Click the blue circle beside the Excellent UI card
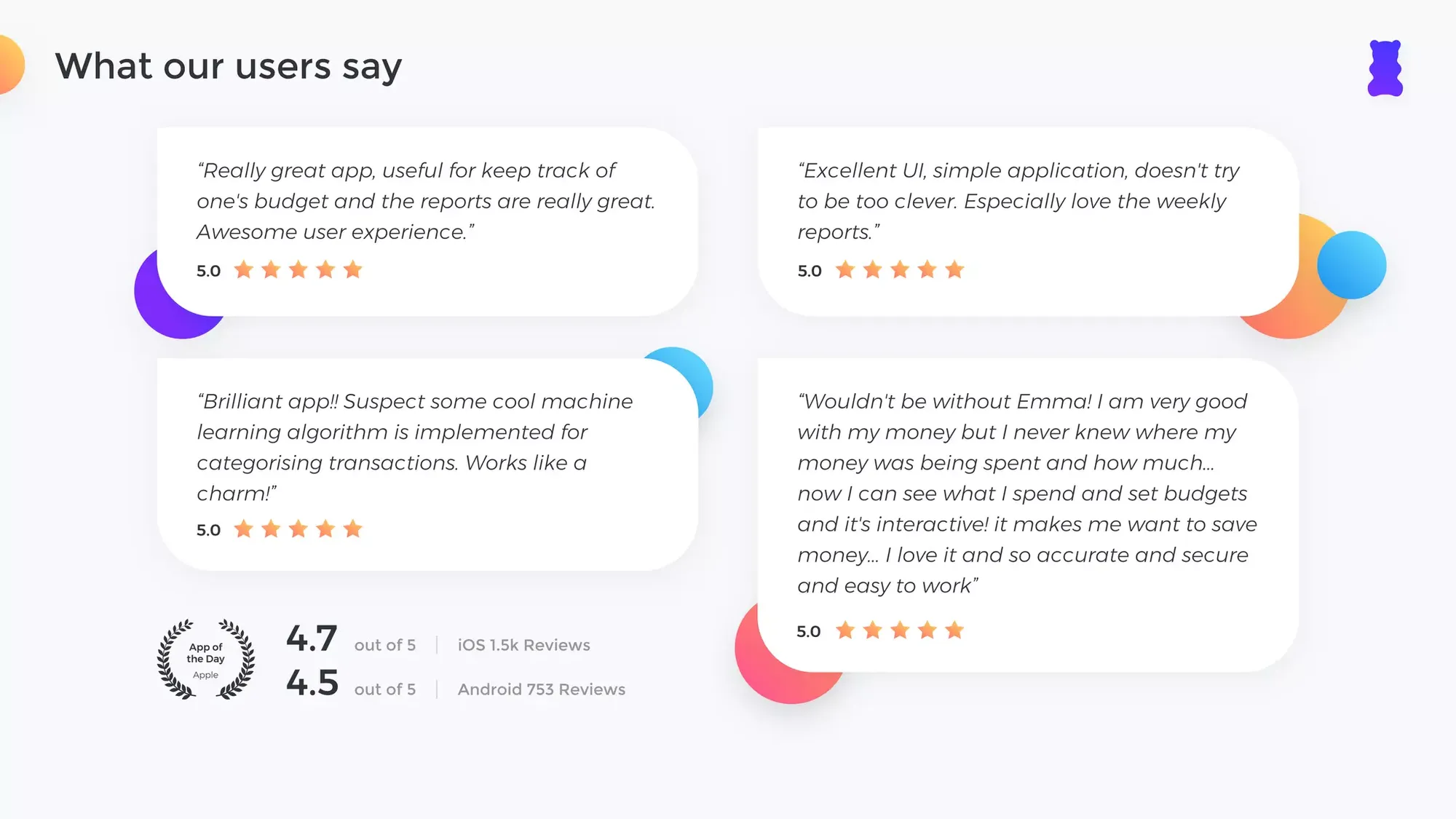This screenshot has width=1456, height=819. pyautogui.click(x=1352, y=265)
